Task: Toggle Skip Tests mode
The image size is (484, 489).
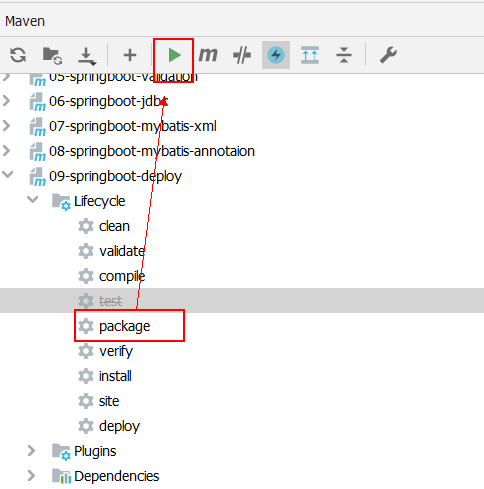Action: click(x=276, y=55)
